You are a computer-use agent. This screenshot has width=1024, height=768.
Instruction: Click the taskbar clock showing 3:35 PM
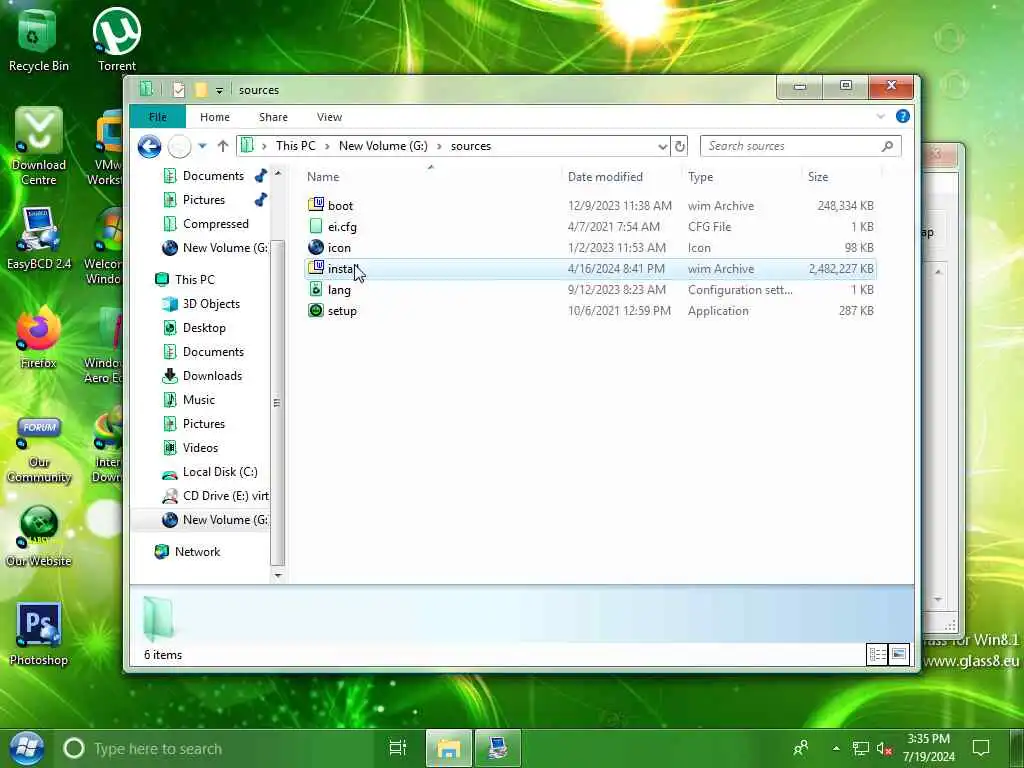coord(929,748)
